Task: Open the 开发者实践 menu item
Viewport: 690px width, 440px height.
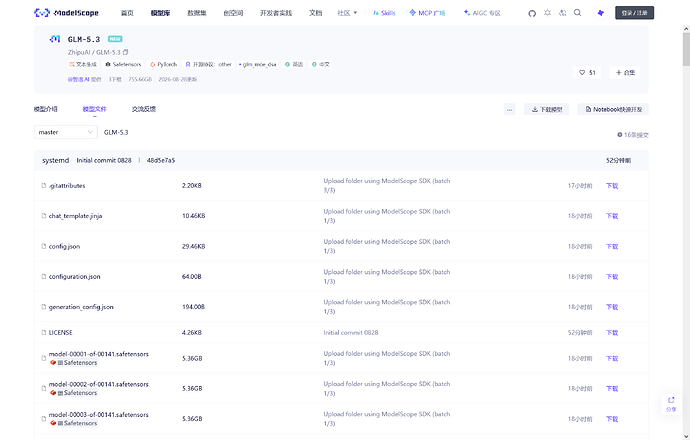Action: [276, 13]
